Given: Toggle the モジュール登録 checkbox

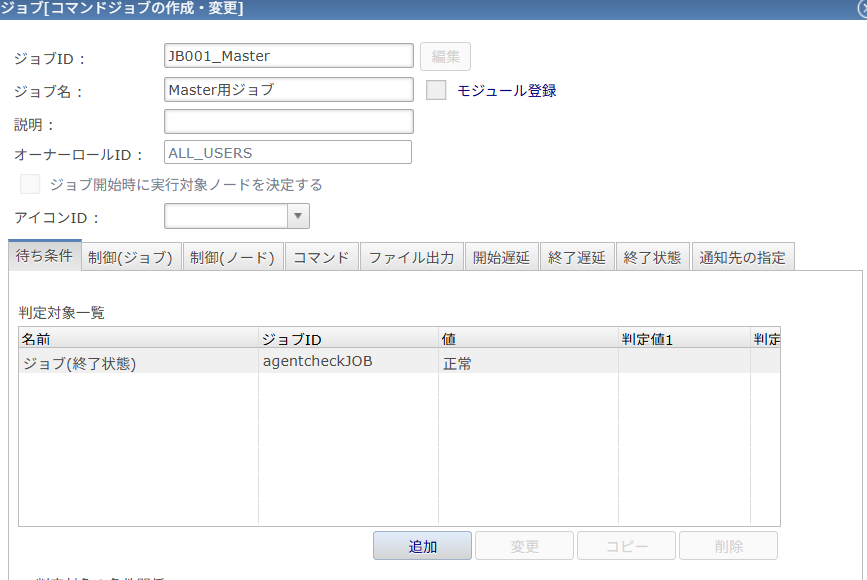Looking at the screenshot, I should click(436, 90).
